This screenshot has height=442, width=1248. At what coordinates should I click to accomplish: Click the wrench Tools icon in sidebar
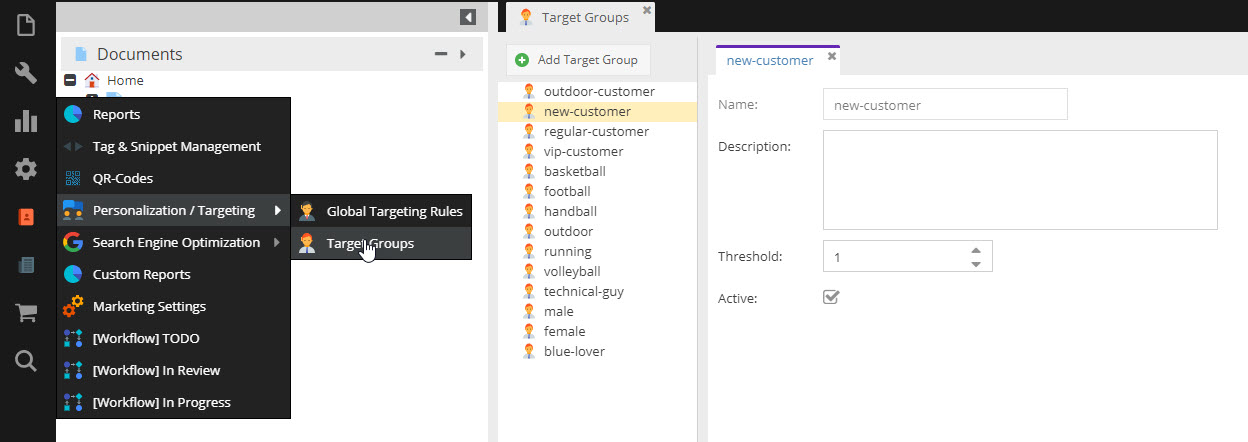click(26, 73)
